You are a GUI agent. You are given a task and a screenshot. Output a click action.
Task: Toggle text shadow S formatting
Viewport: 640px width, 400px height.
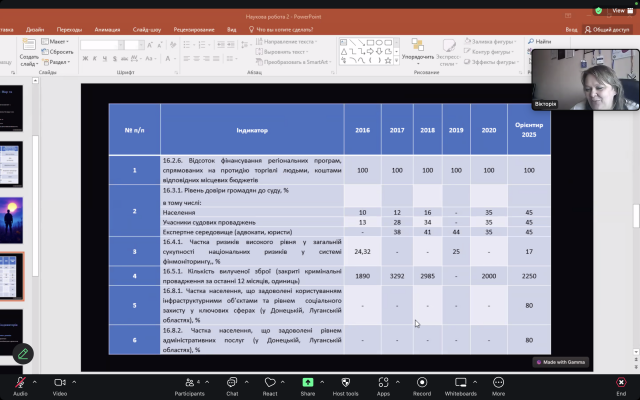[x=115, y=59]
